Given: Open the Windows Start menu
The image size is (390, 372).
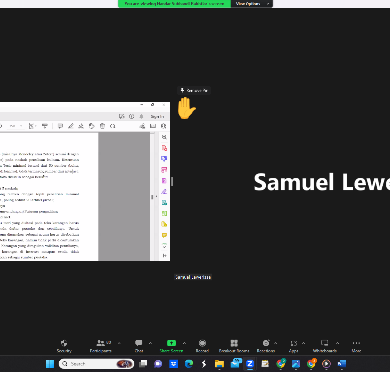Looking at the screenshot, I should click(50, 364).
